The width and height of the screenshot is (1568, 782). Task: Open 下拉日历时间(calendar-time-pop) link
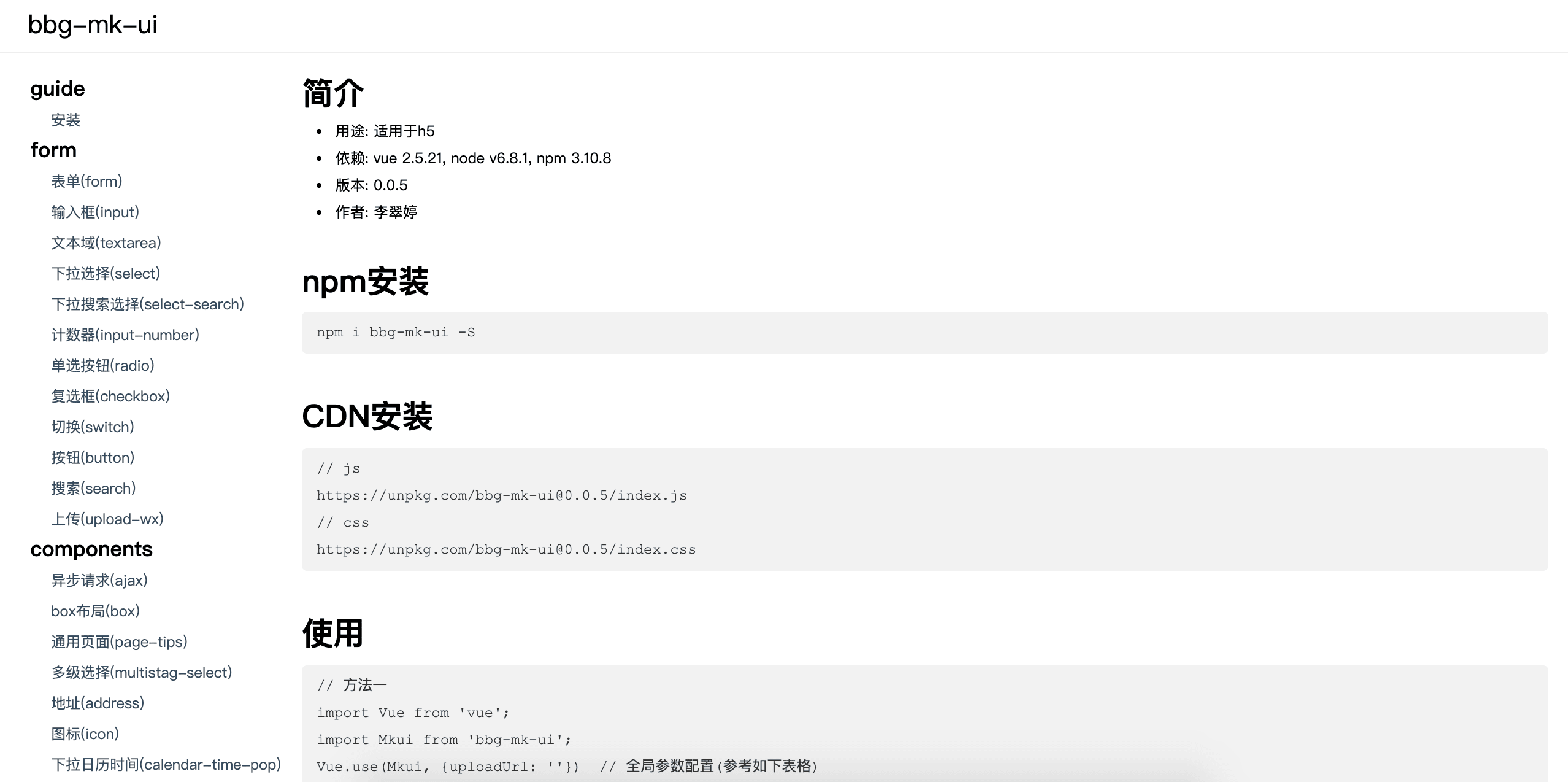tap(166, 764)
